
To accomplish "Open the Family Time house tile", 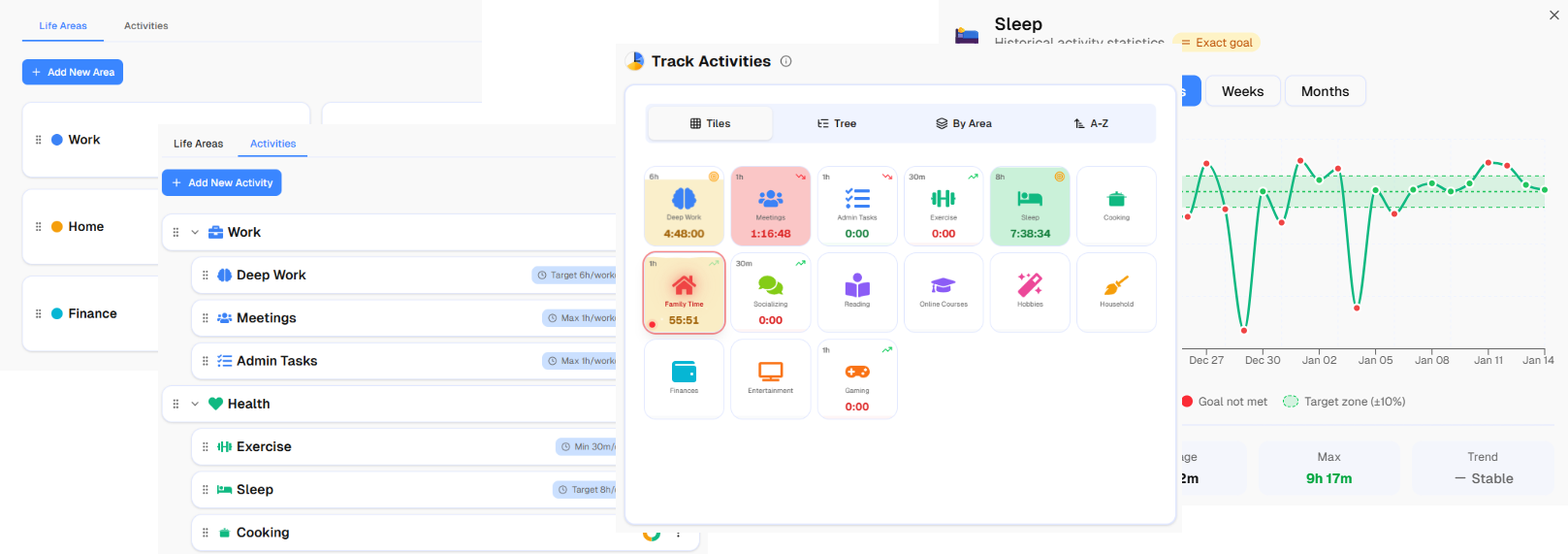I will point(684,294).
